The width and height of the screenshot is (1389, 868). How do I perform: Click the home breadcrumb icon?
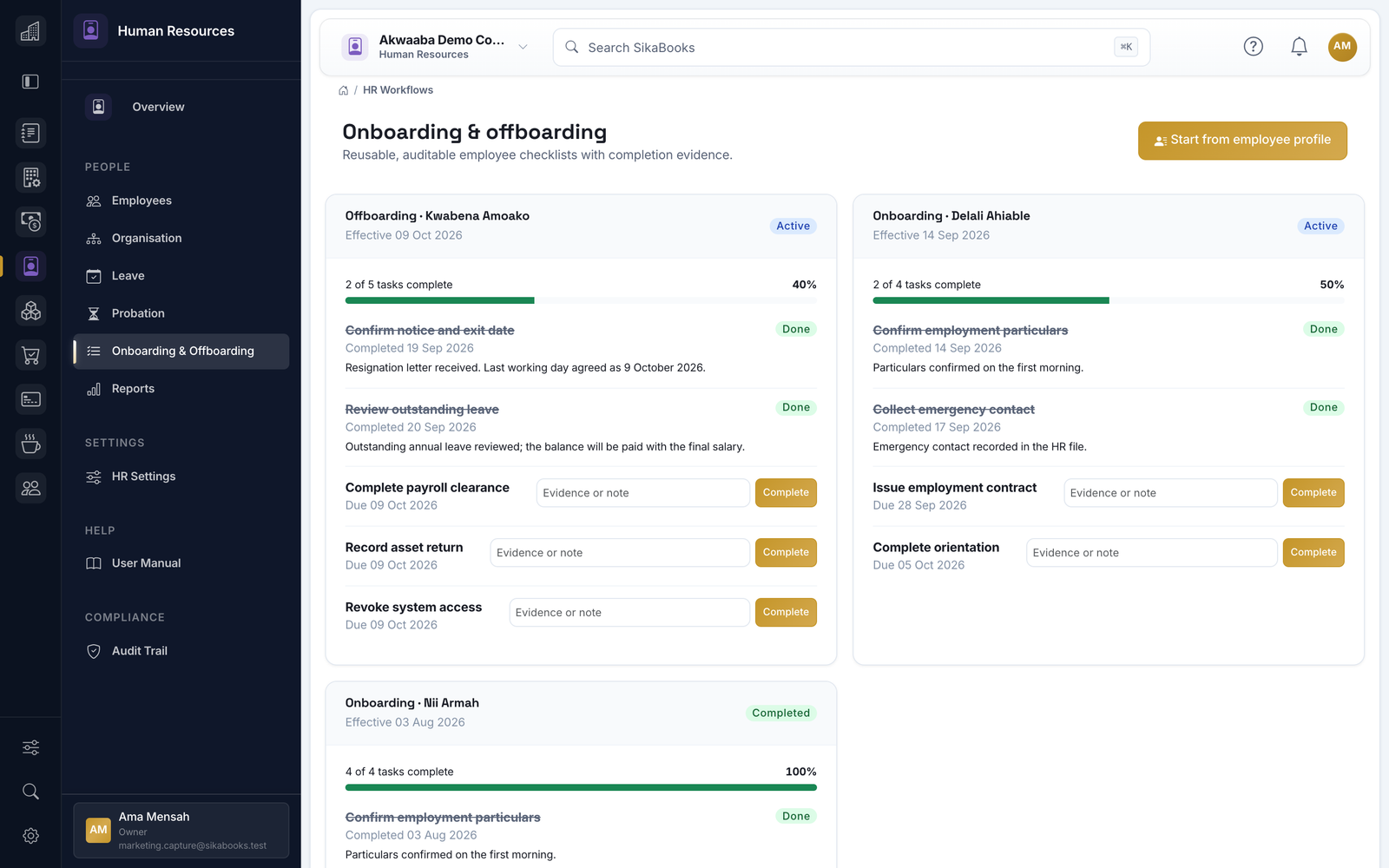tap(344, 90)
